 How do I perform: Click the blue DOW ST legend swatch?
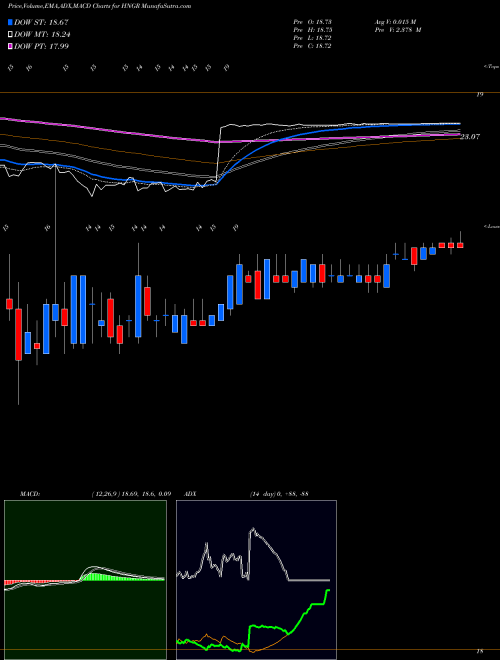pyautogui.click(x=11, y=22)
